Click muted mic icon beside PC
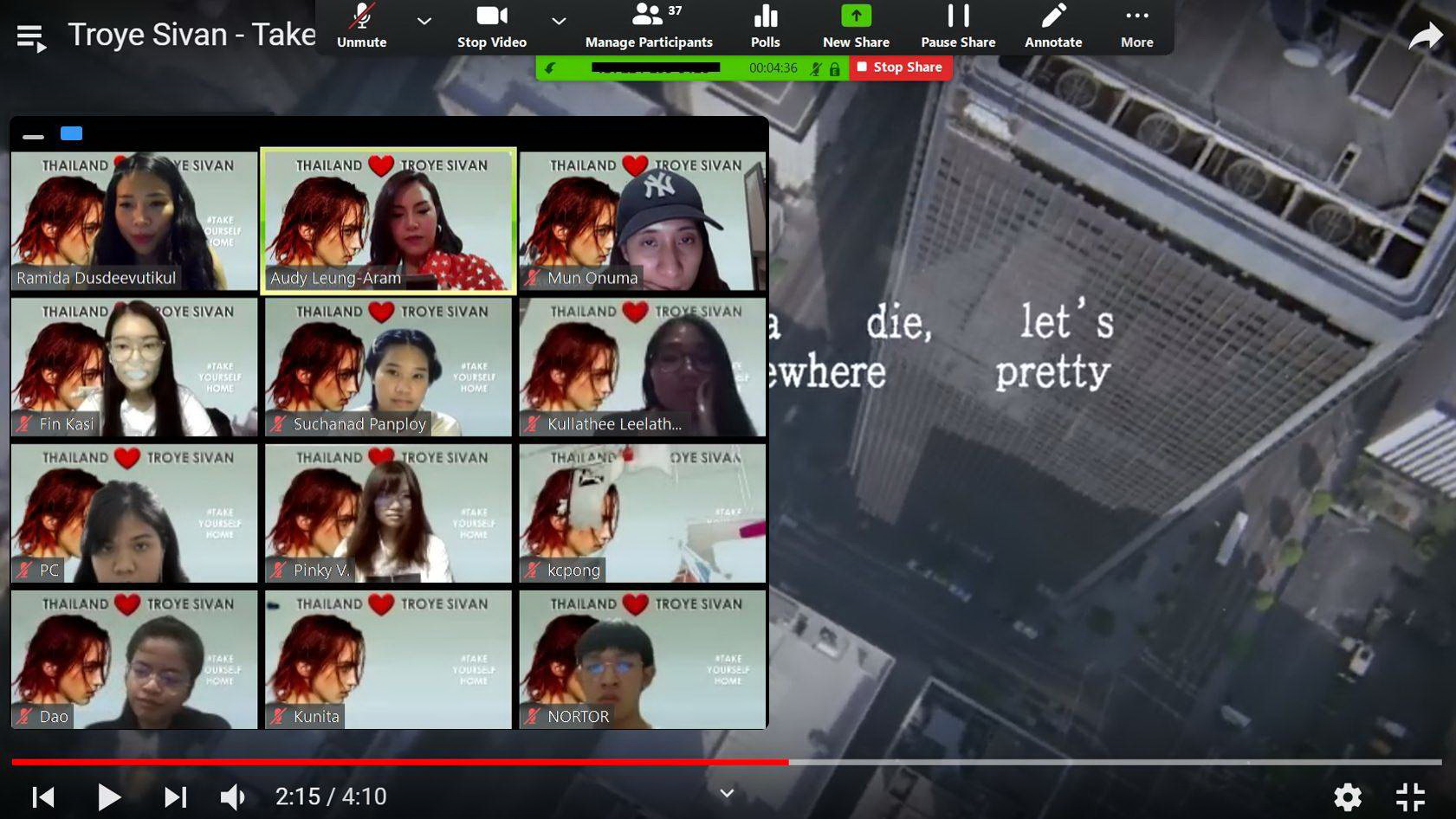Screen dimensions: 1456x819 24,571
